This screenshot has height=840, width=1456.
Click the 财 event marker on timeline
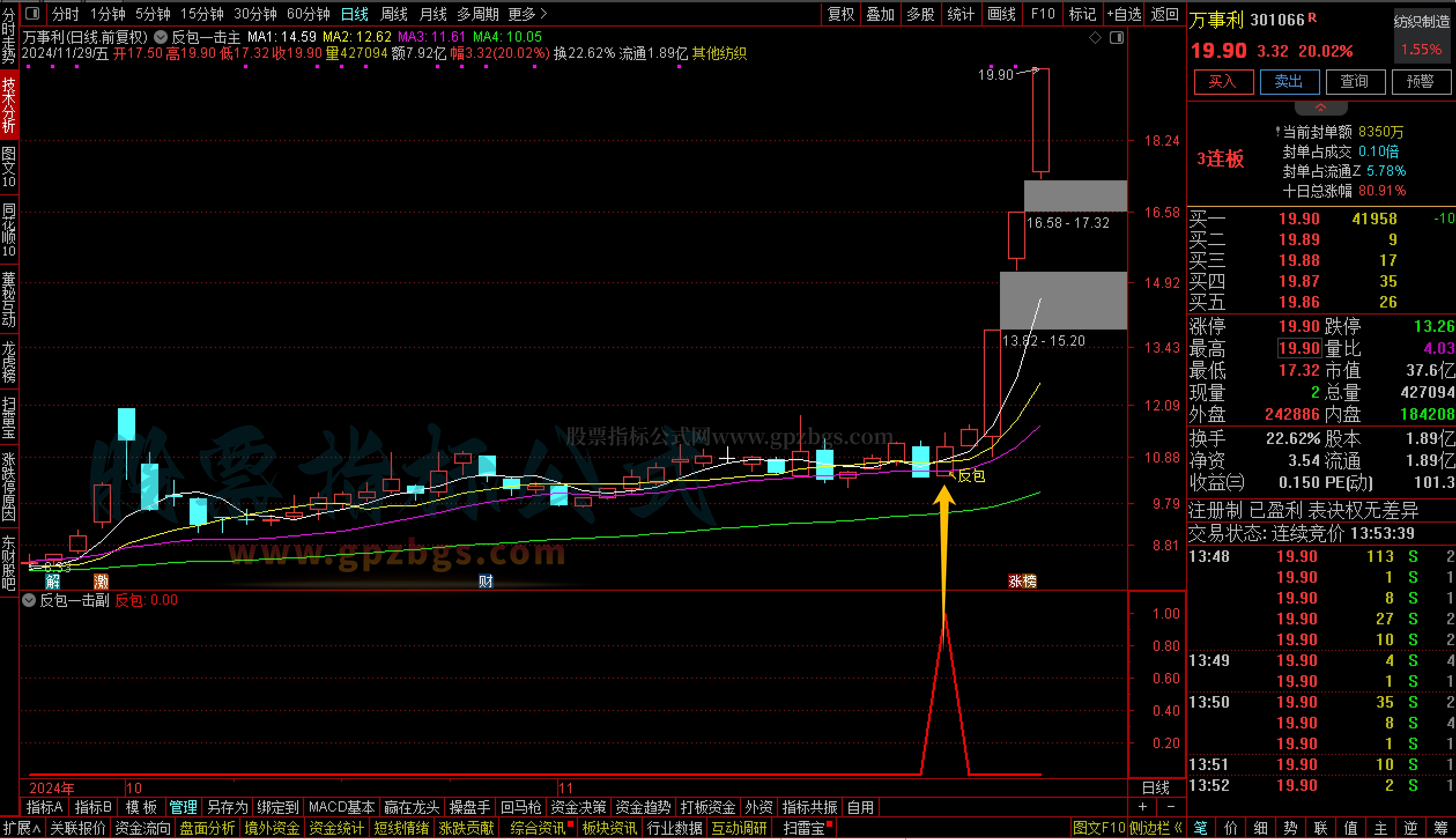point(486,580)
